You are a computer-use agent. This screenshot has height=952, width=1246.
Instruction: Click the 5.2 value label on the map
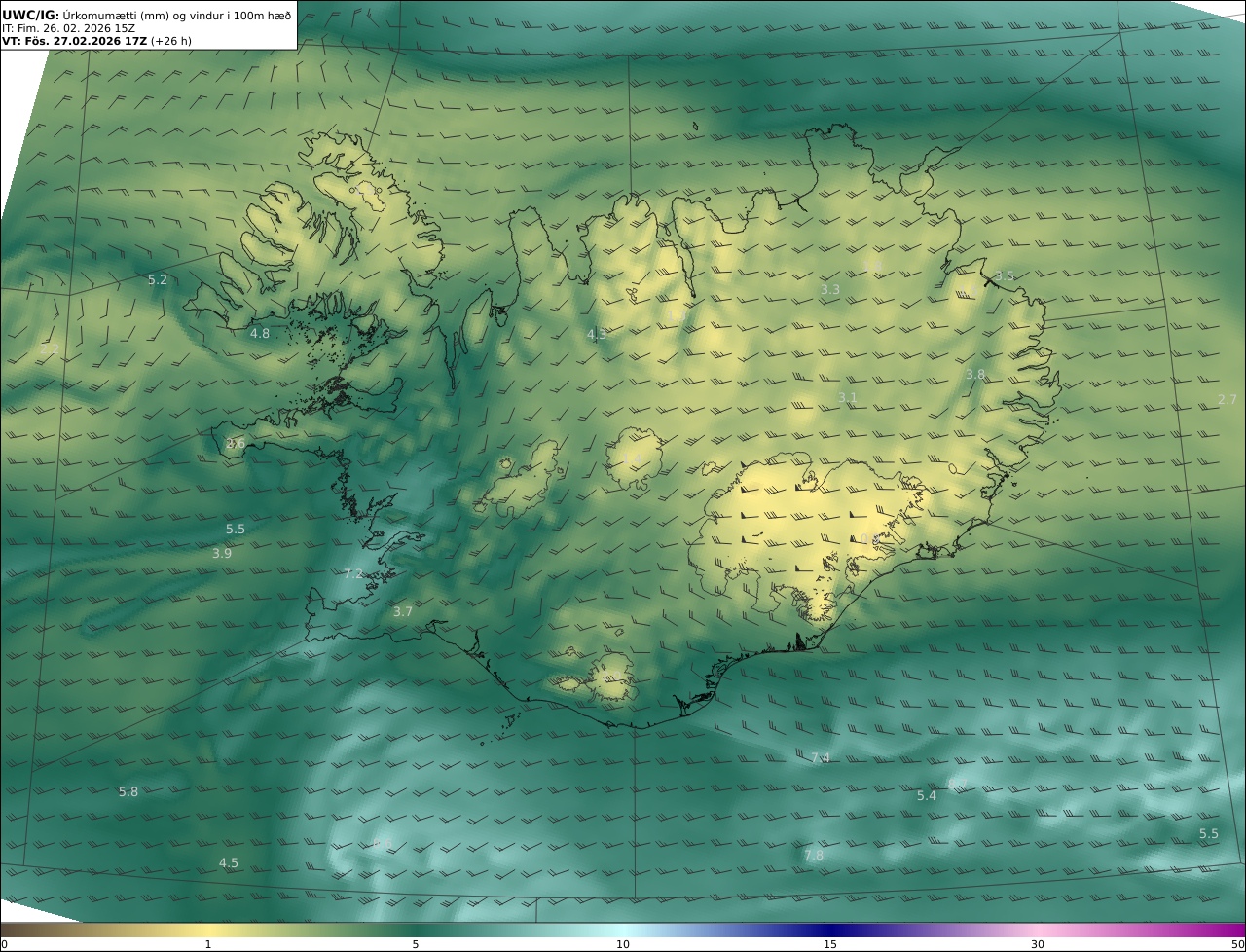click(x=158, y=280)
